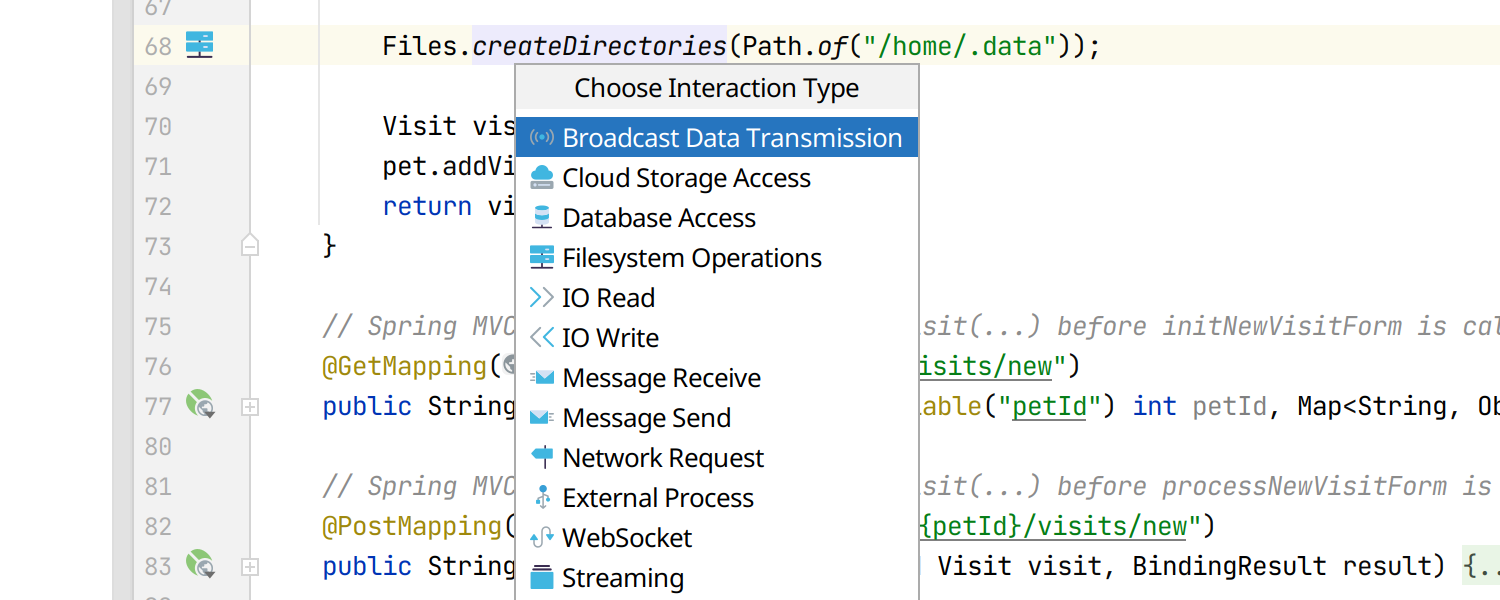Click the web endpoint gutter icon on line 83
Viewport: 1500px width, 600px height.
tap(200, 565)
